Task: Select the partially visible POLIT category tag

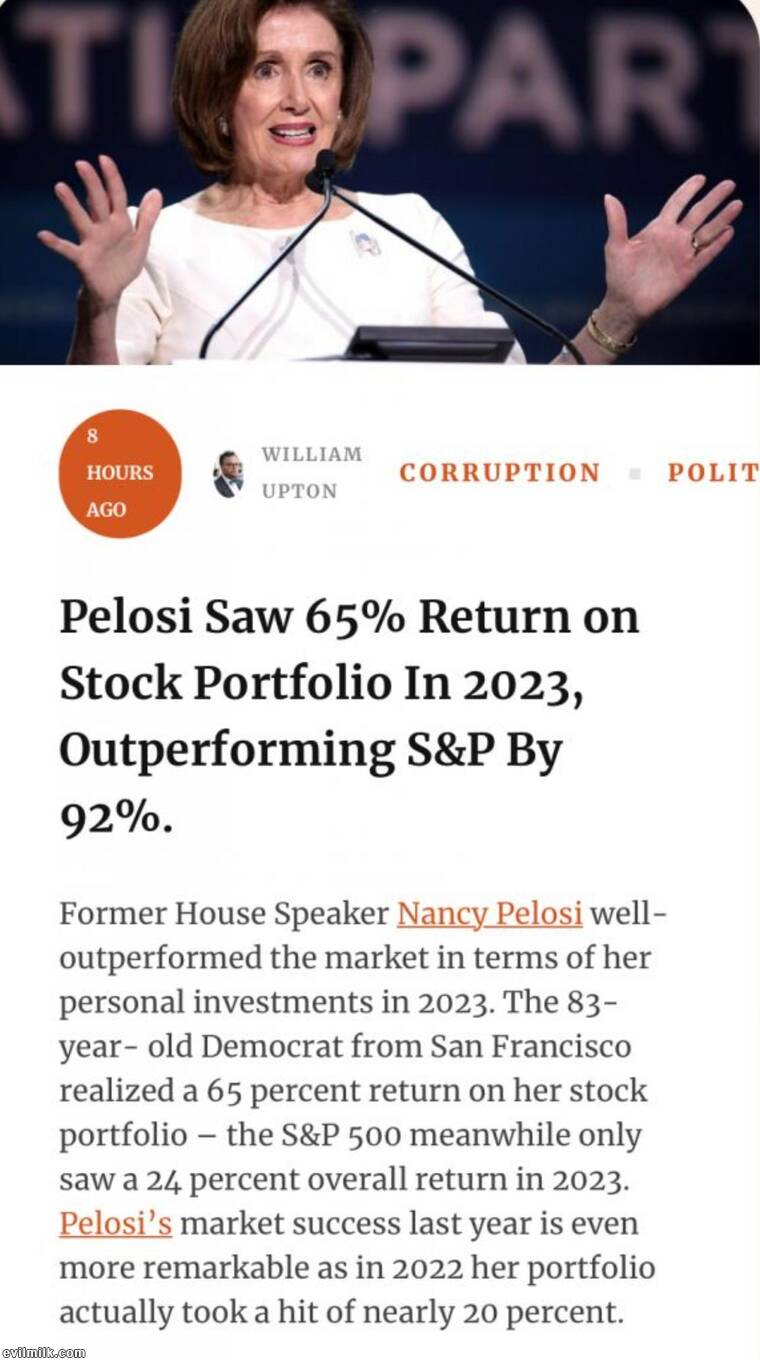Action: (712, 473)
